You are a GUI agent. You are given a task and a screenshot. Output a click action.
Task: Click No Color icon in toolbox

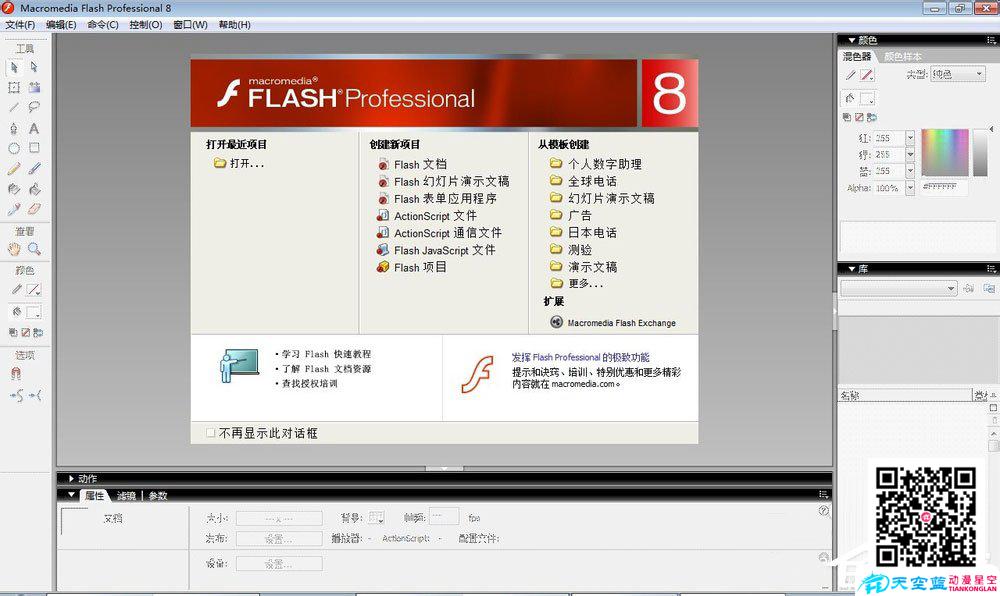click(x=26, y=333)
